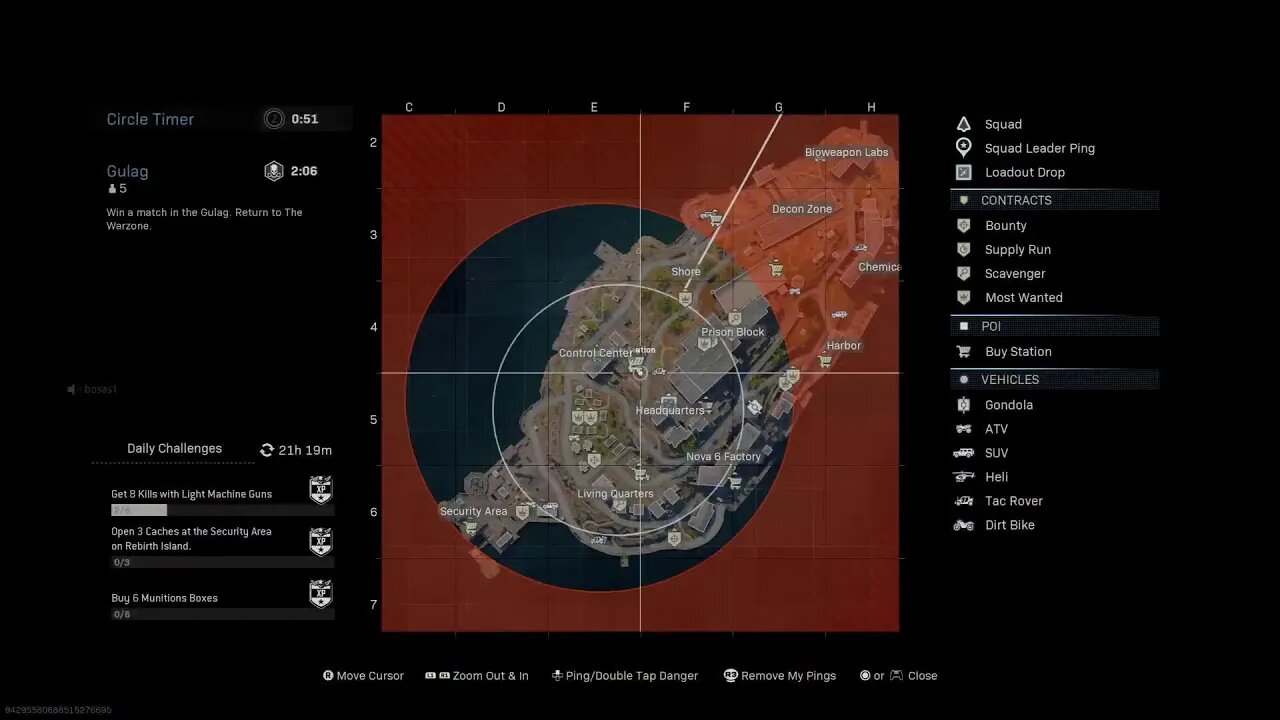This screenshot has height=720, width=1280.
Task: Click XP badge for Light Machine Guns challenge
Action: point(321,490)
